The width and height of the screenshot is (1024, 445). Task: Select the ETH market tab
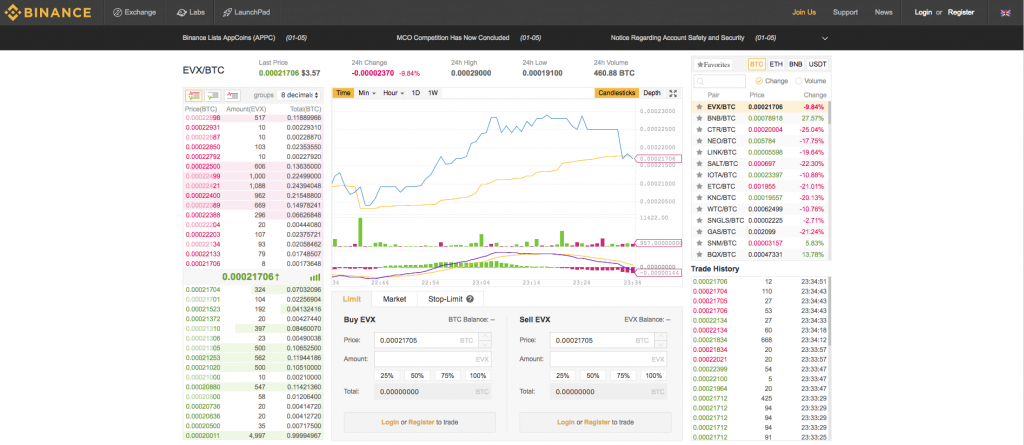pyautogui.click(x=776, y=63)
